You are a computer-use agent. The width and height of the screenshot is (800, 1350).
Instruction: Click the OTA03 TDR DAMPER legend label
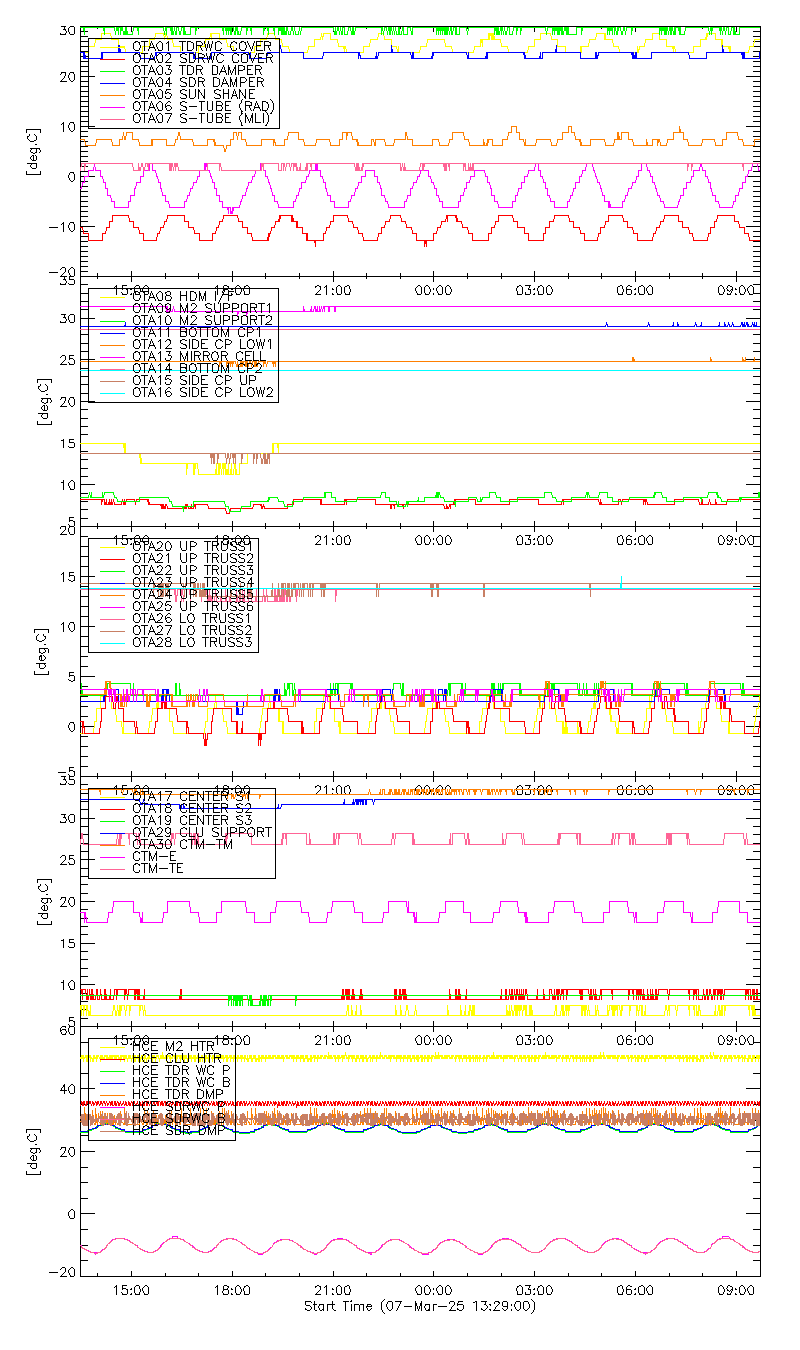[198, 70]
